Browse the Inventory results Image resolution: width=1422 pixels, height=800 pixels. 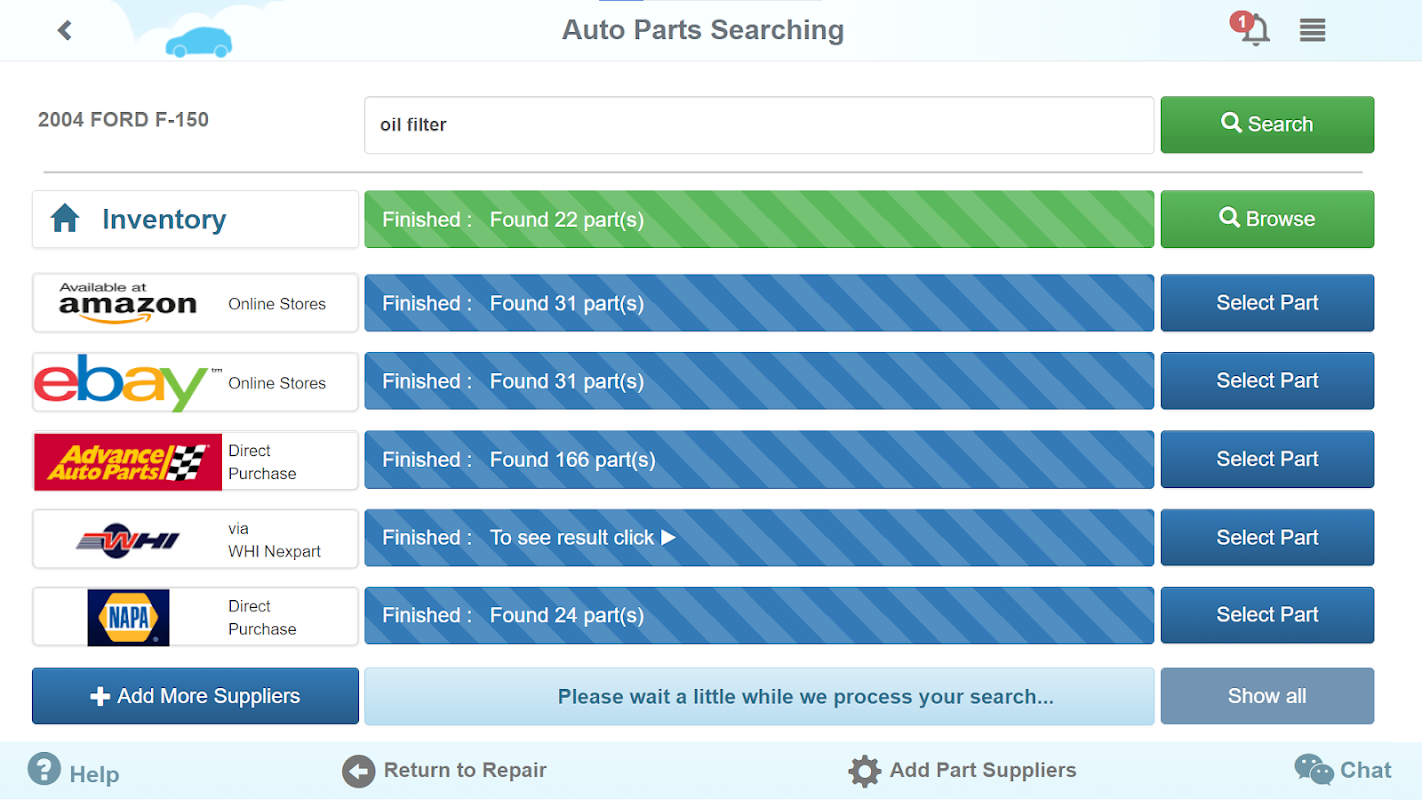(x=1267, y=219)
